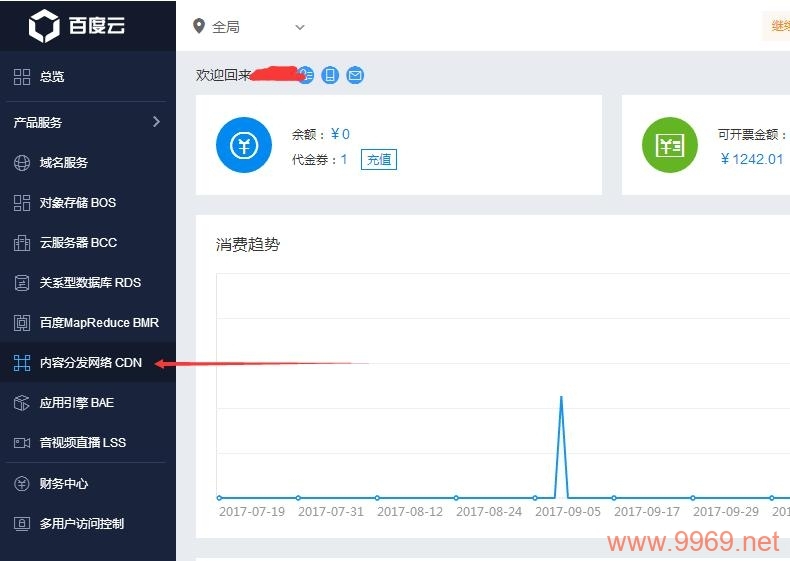Image resolution: width=790 pixels, height=561 pixels.
Task: Click the 2017-07-31 axis label
Action: [x=331, y=512]
